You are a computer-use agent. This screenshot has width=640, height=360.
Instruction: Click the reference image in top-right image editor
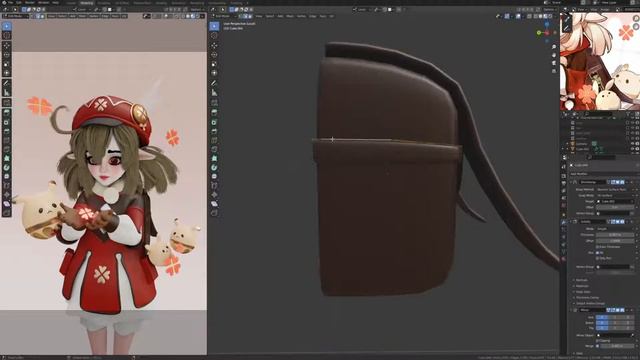coord(600,61)
